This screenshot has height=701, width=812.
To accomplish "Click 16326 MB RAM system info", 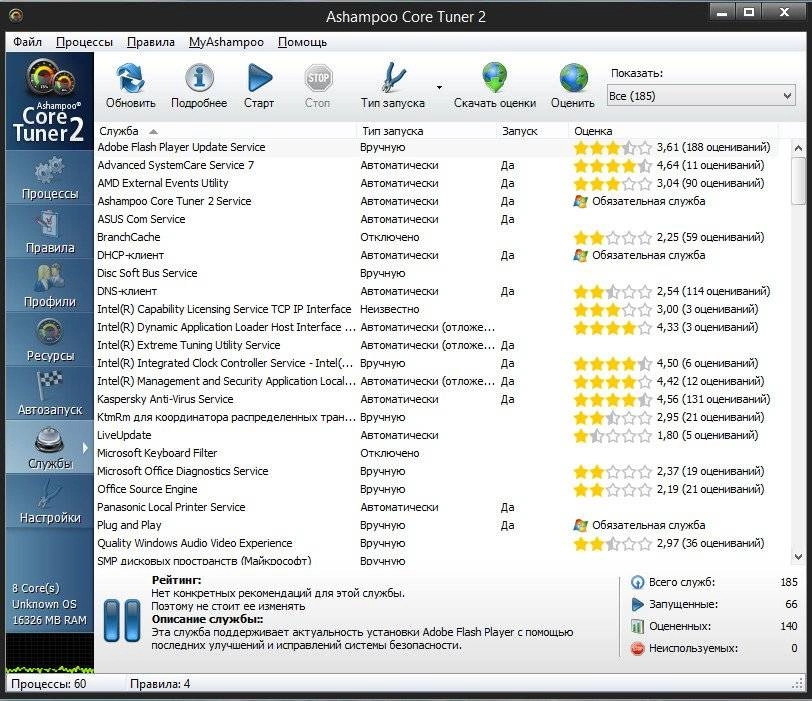I will click(x=49, y=620).
